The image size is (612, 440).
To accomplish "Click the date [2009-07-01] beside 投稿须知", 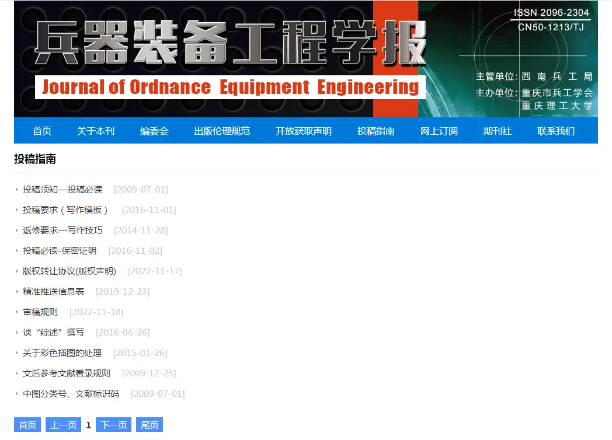I will coord(141,190).
